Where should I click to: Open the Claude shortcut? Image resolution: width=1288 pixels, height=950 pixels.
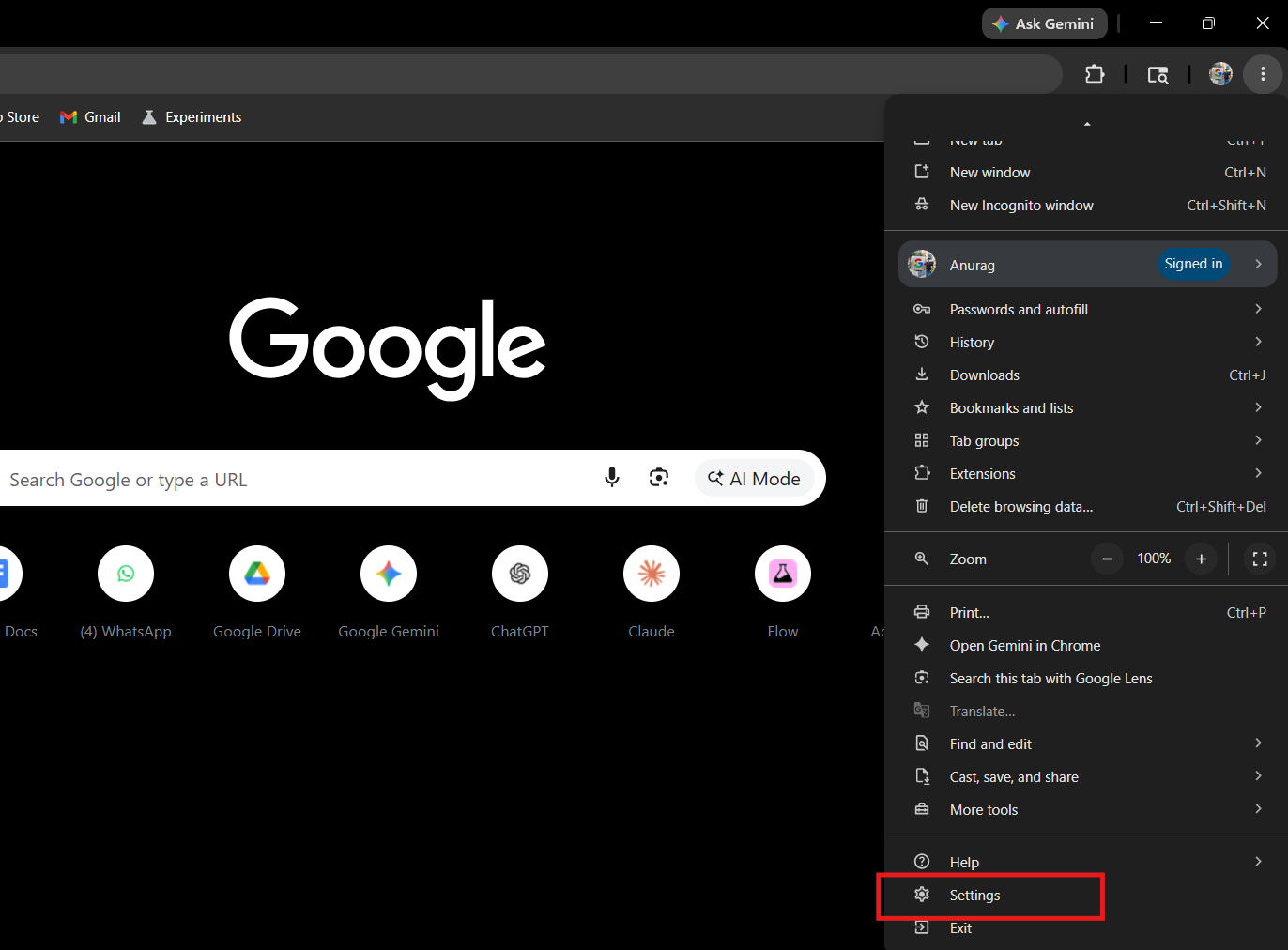(x=652, y=592)
